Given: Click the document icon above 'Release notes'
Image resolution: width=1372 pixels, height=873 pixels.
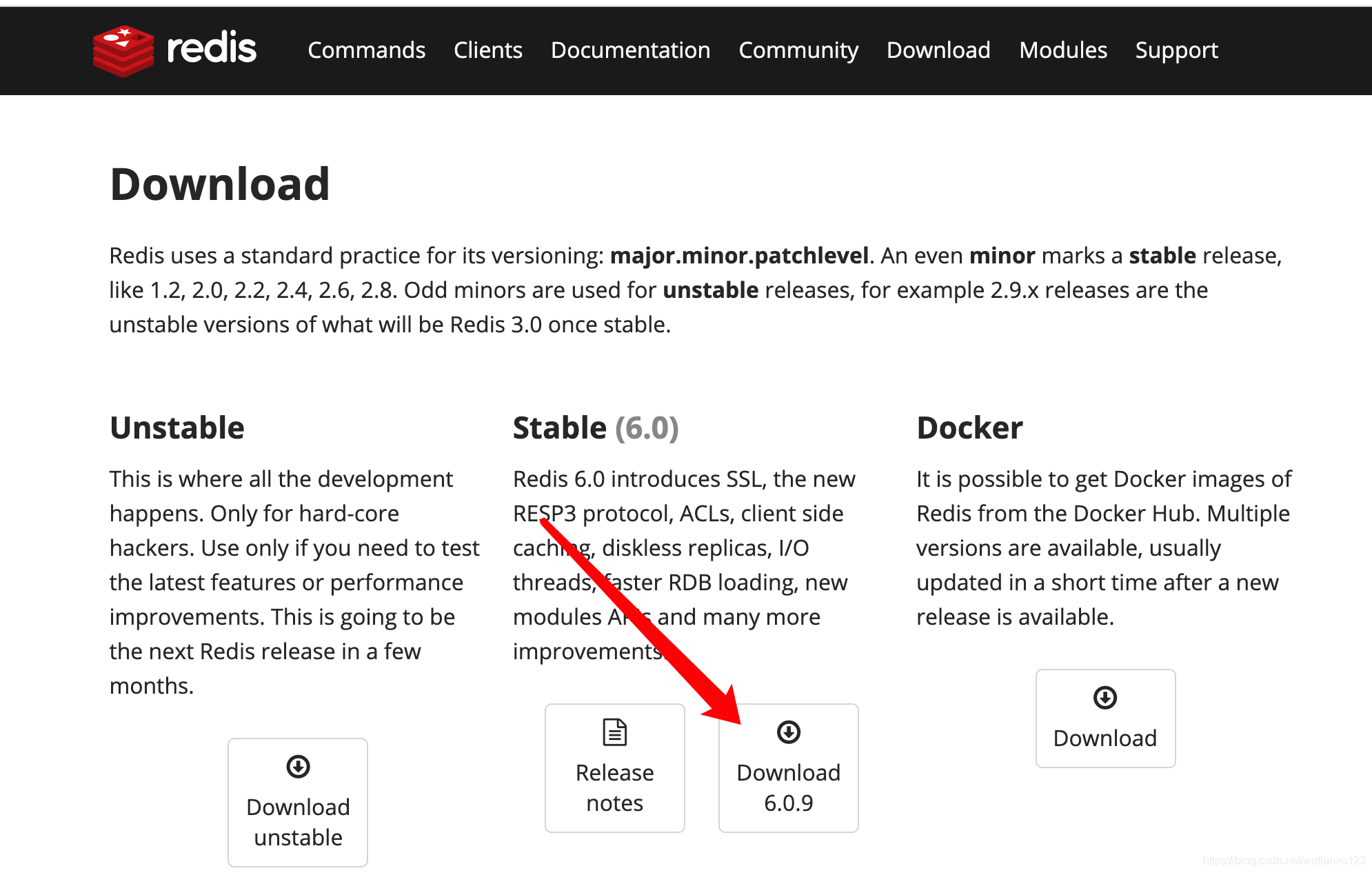Looking at the screenshot, I should point(614,732).
